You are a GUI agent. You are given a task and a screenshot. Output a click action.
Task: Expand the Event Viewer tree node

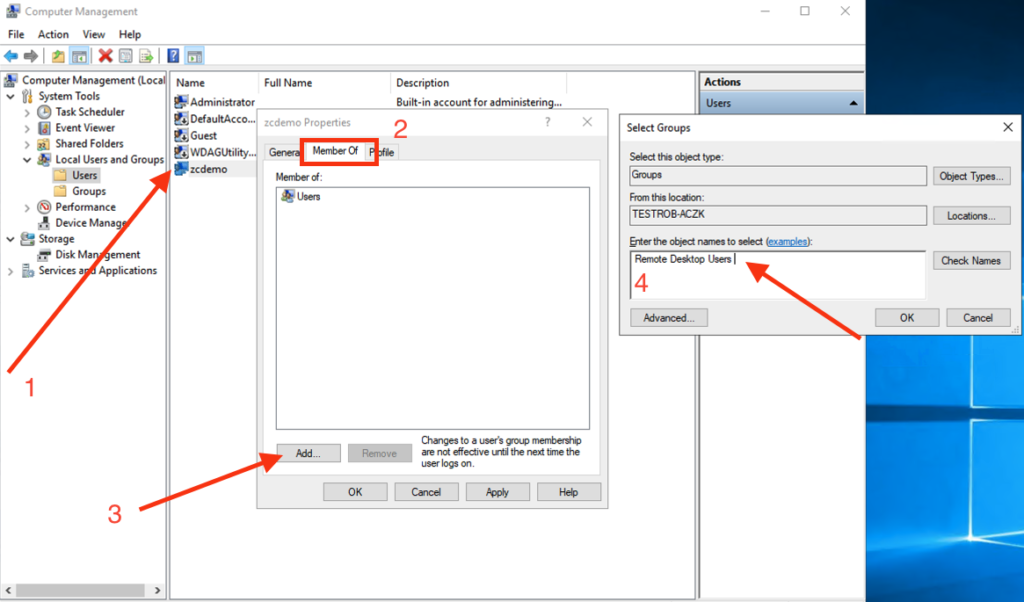point(27,128)
